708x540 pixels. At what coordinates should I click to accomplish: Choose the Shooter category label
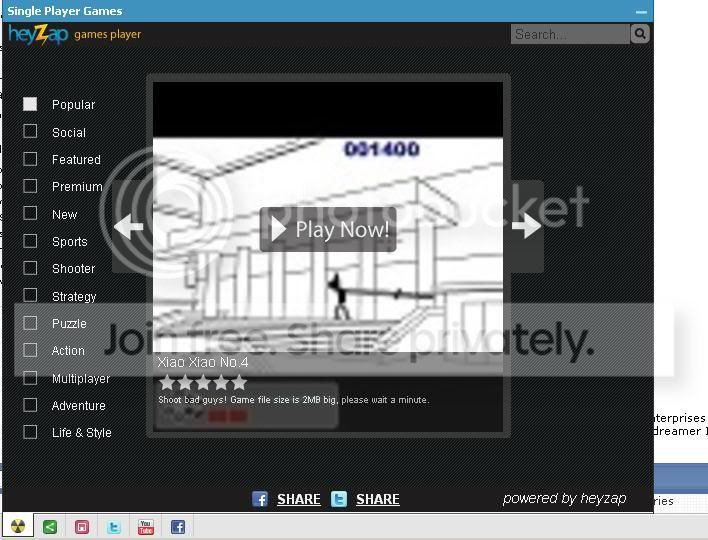[74, 269]
